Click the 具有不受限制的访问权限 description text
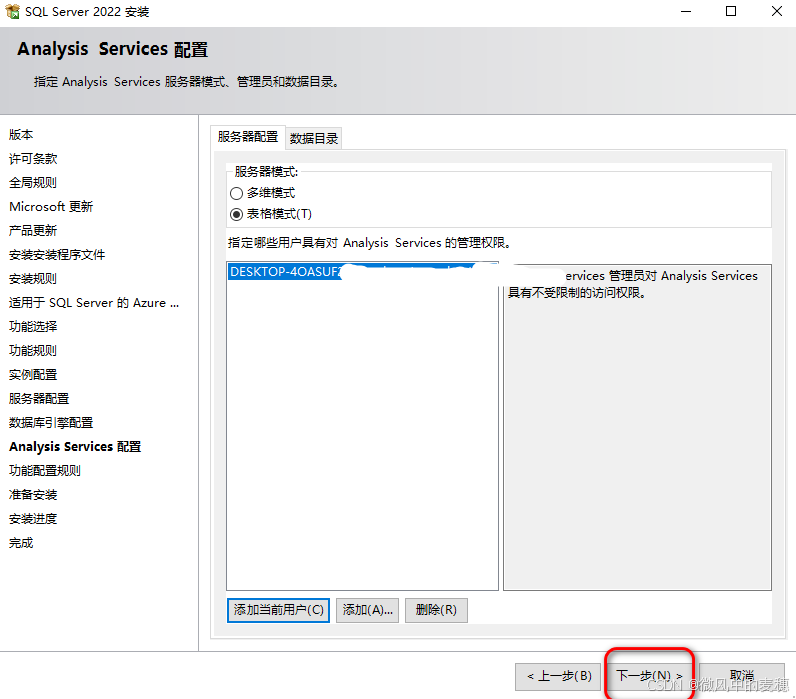The image size is (796, 699). (577, 293)
